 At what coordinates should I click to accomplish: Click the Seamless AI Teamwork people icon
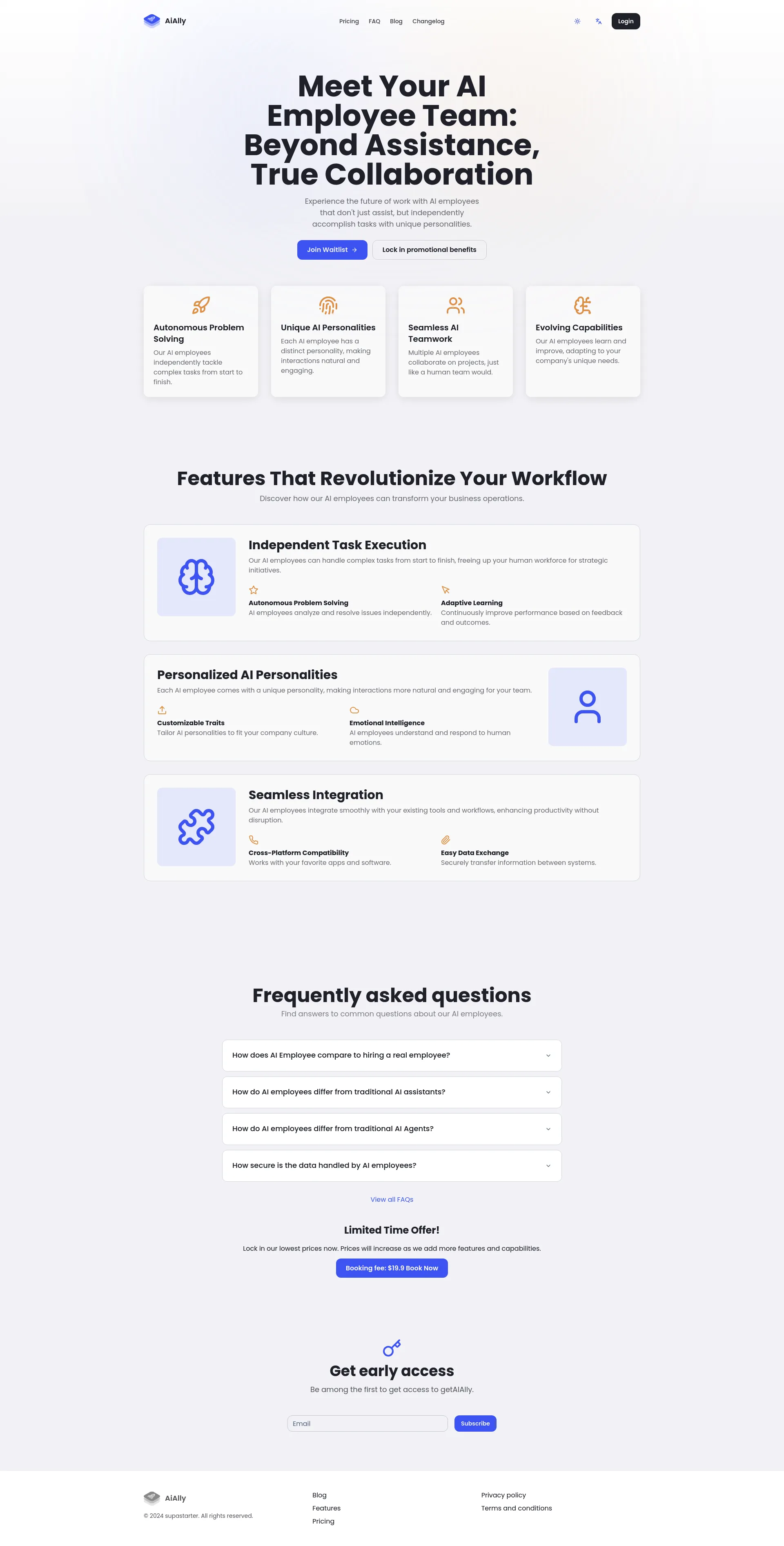click(455, 306)
